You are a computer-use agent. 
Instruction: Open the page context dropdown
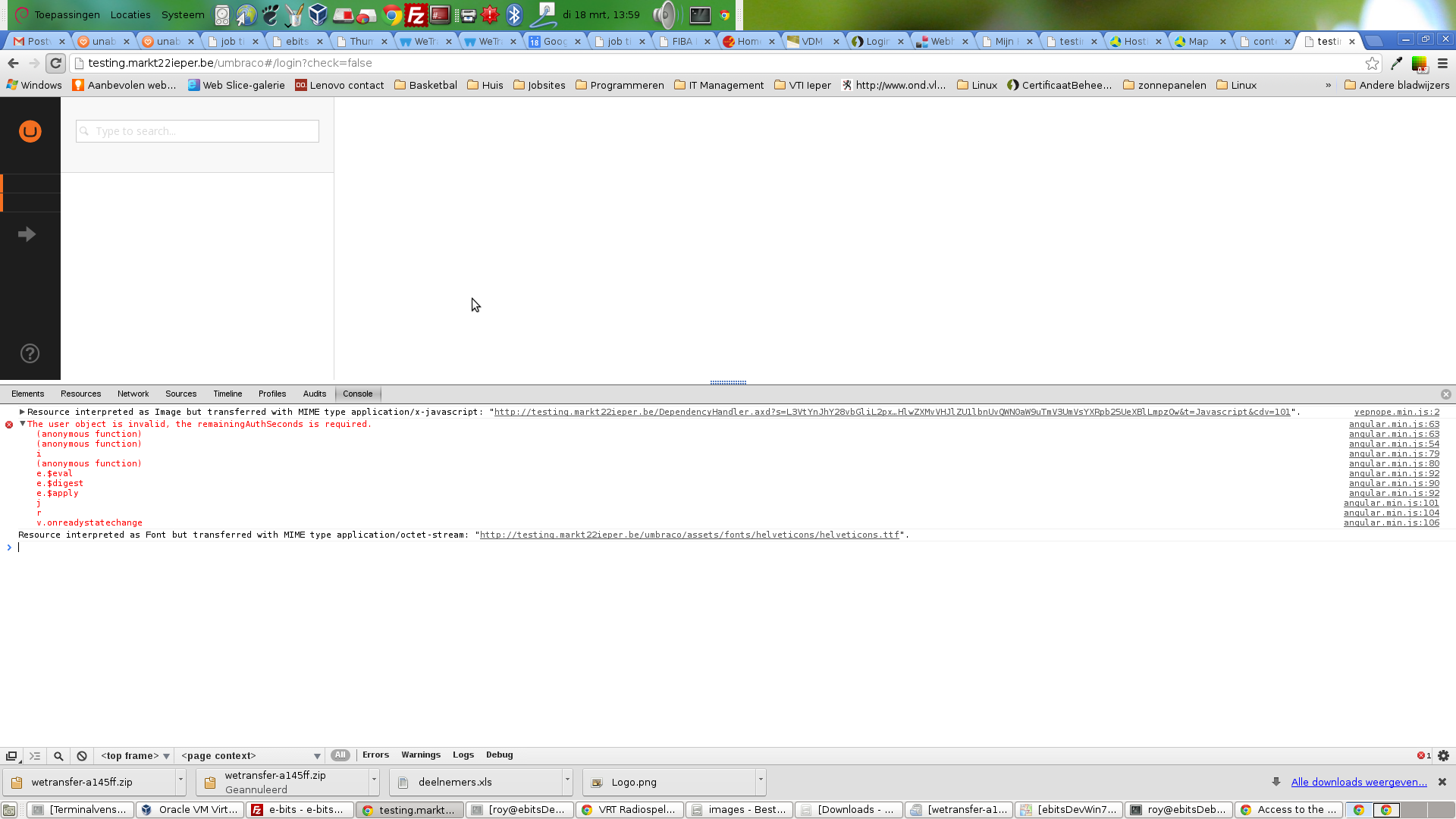coord(250,755)
